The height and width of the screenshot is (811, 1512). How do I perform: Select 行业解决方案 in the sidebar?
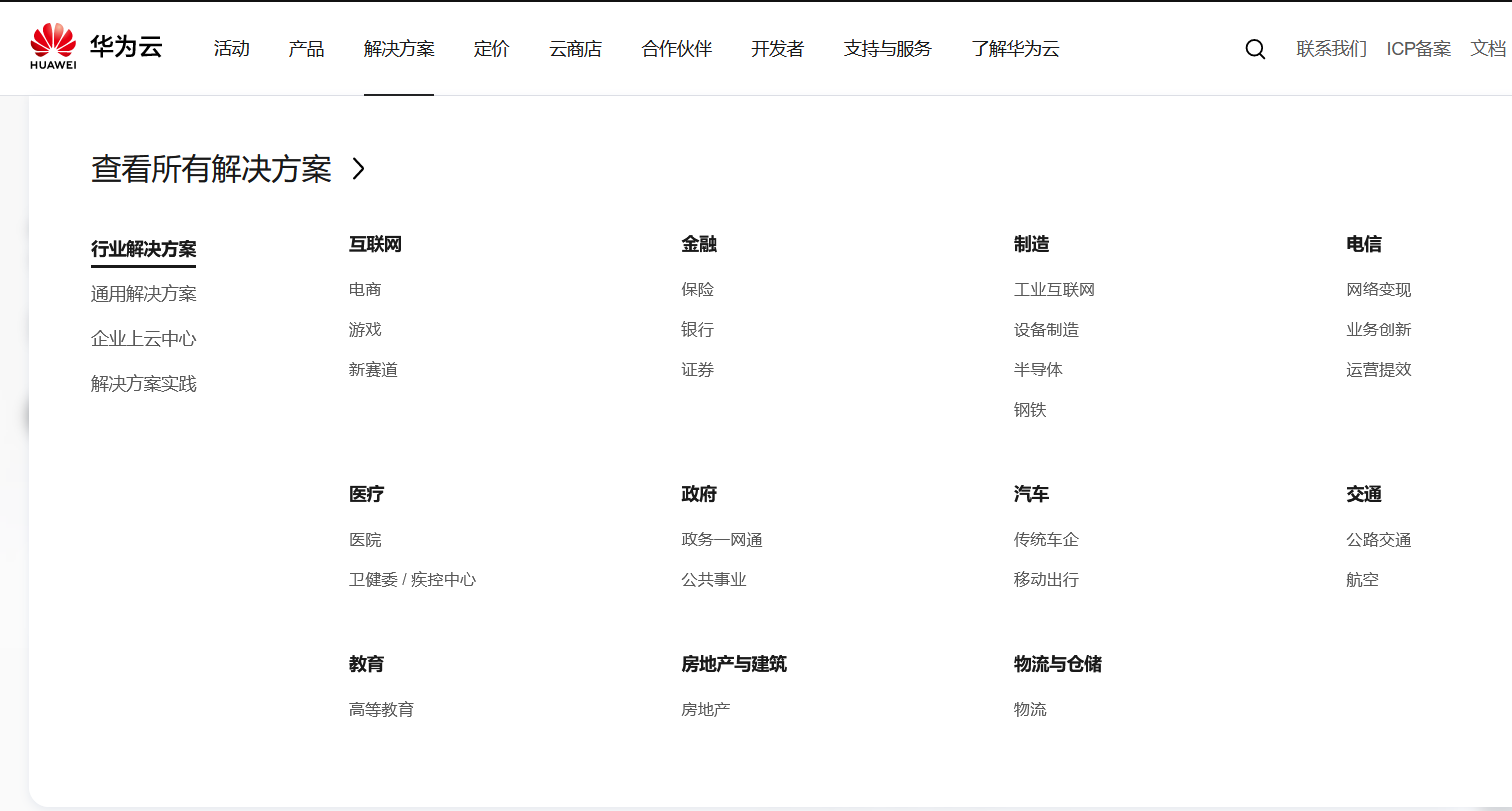click(143, 251)
